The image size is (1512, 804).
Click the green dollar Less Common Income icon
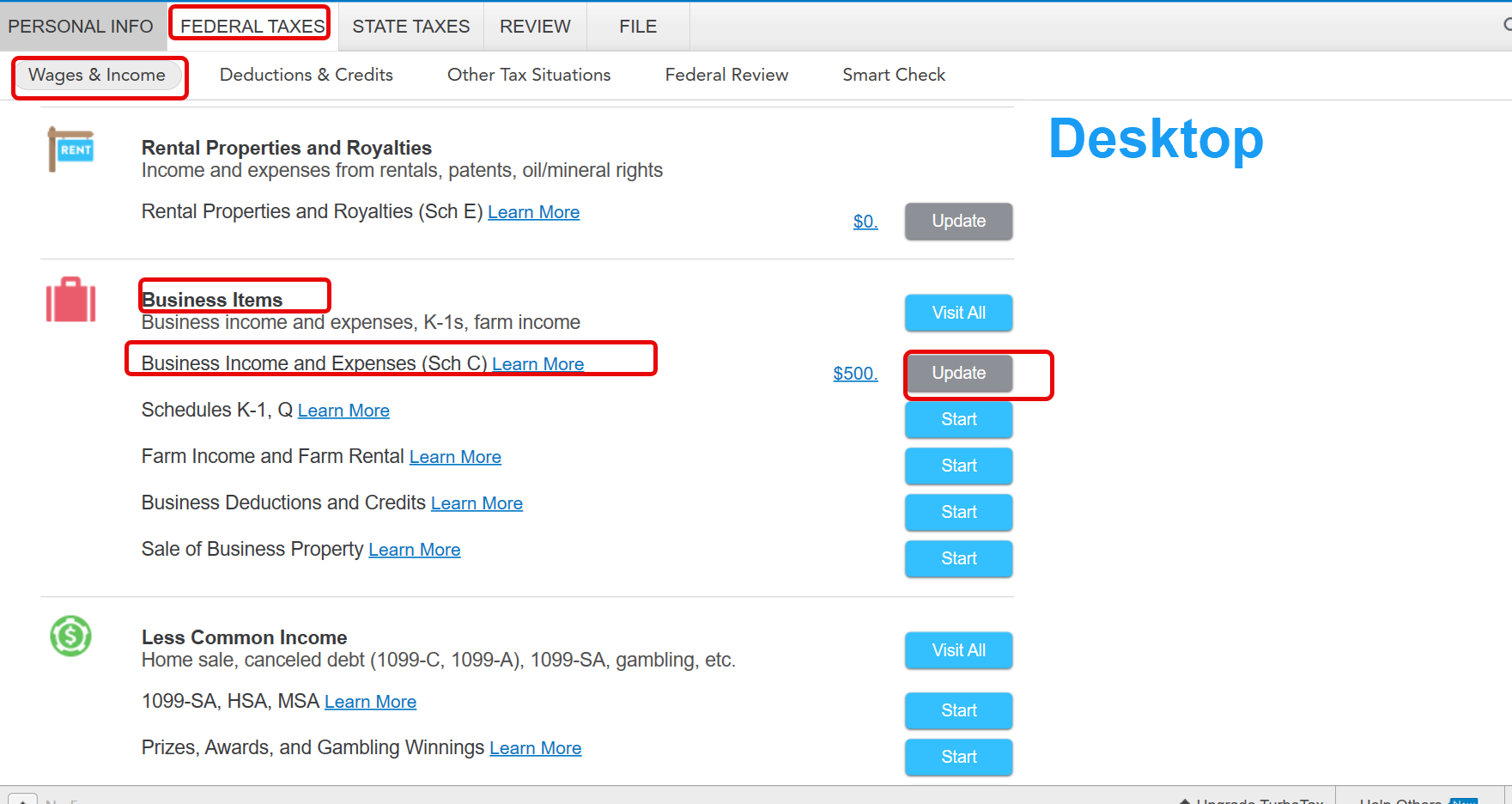coord(70,636)
